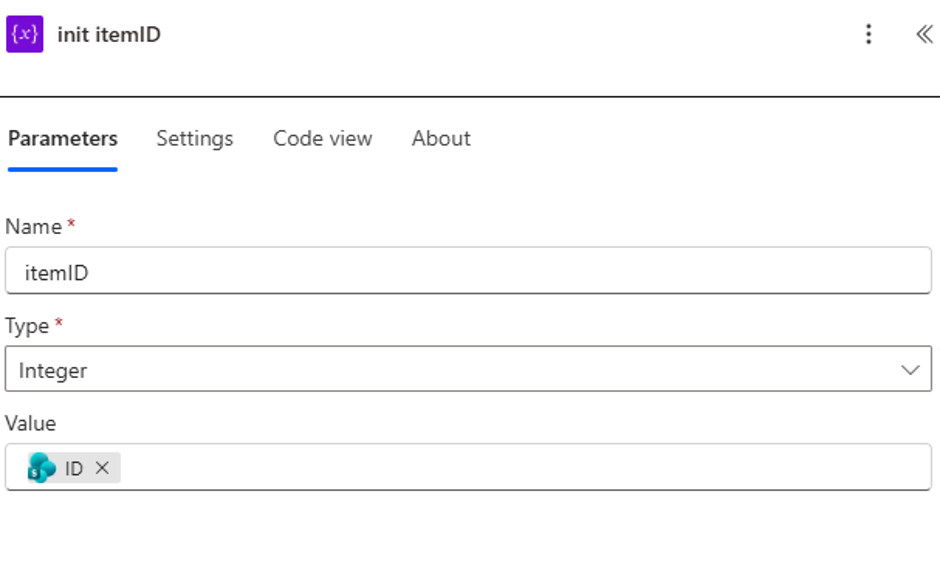The height and width of the screenshot is (573, 940).
Task: Click the init itemID action title
Action: tap(109, 34)
